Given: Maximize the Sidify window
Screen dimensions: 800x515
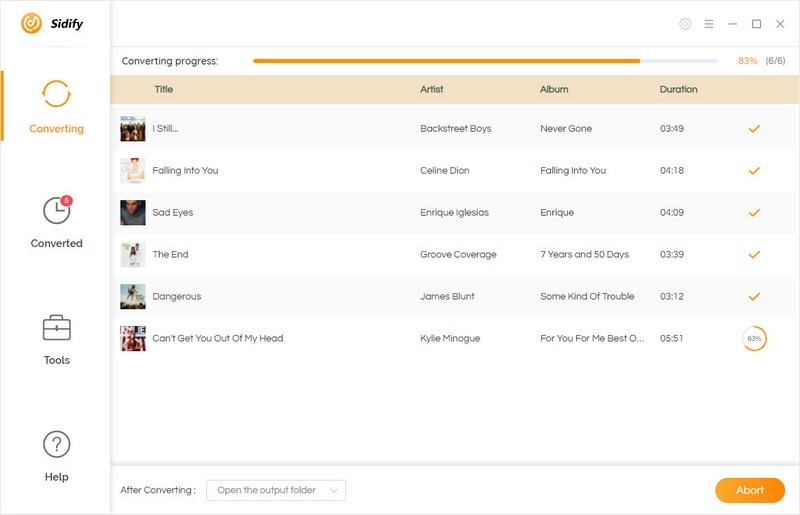Looking at the screenshot, I should tap(756, 24).
